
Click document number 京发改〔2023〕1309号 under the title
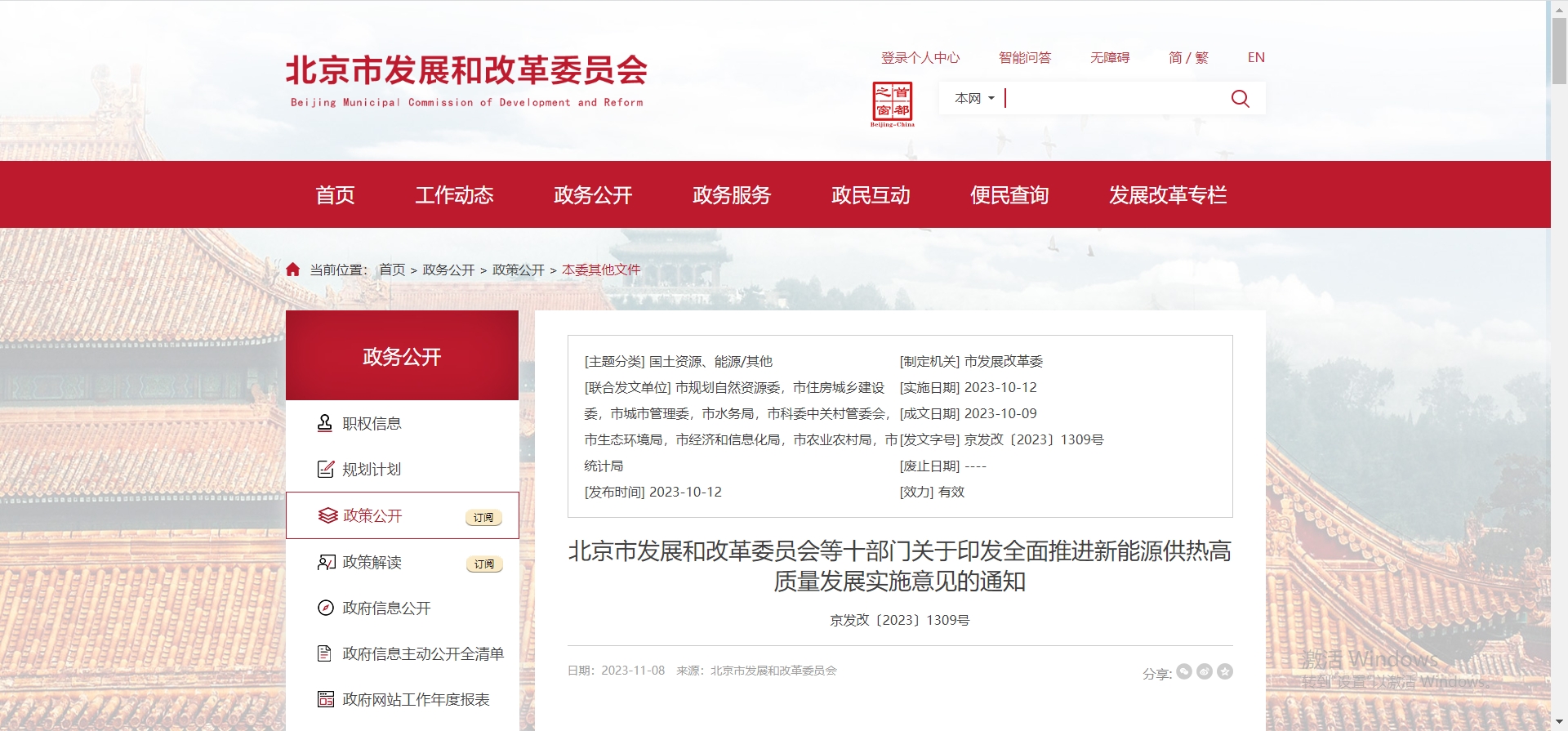pyautogui.click(x=899, y=620)
